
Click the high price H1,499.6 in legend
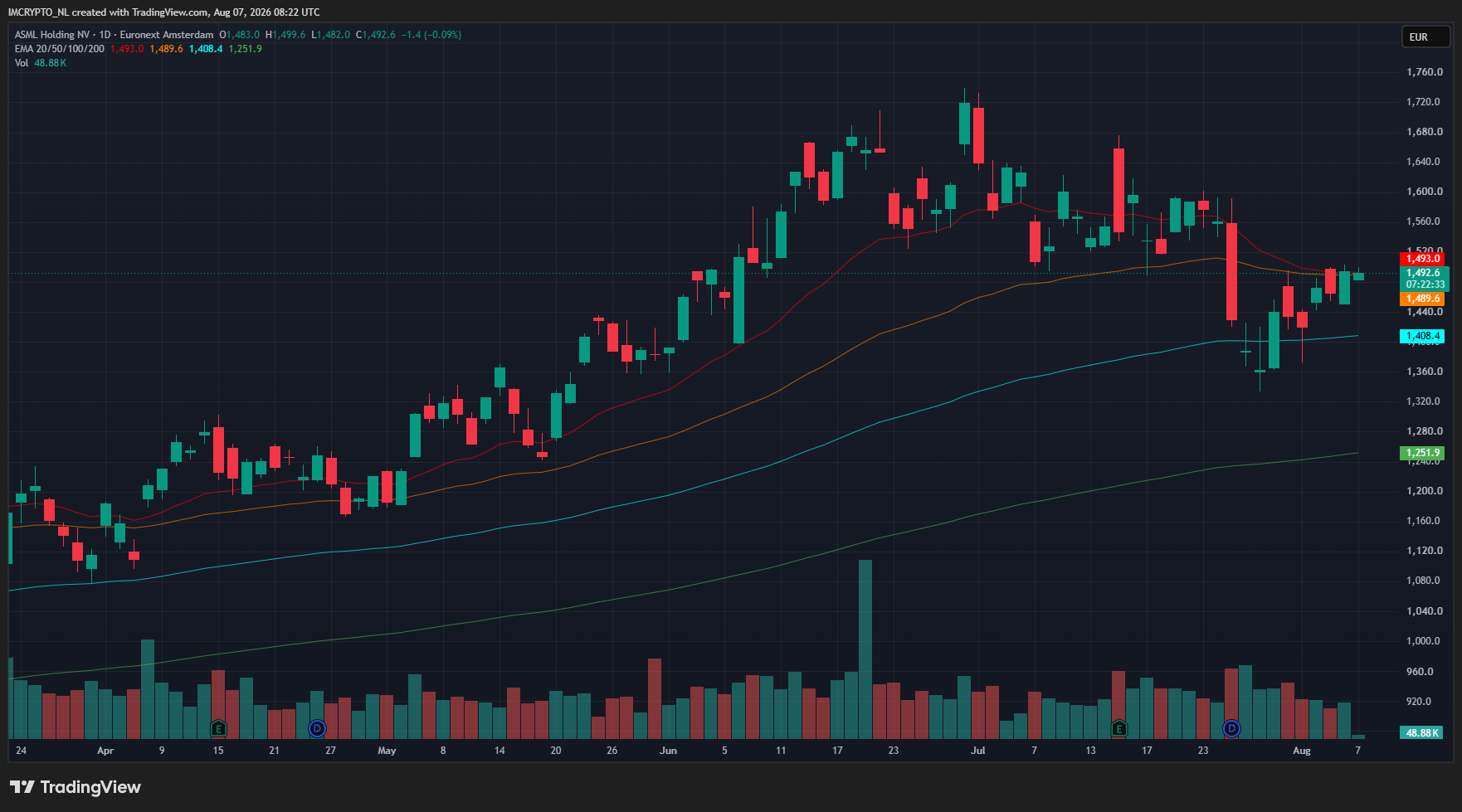point(285,35)
